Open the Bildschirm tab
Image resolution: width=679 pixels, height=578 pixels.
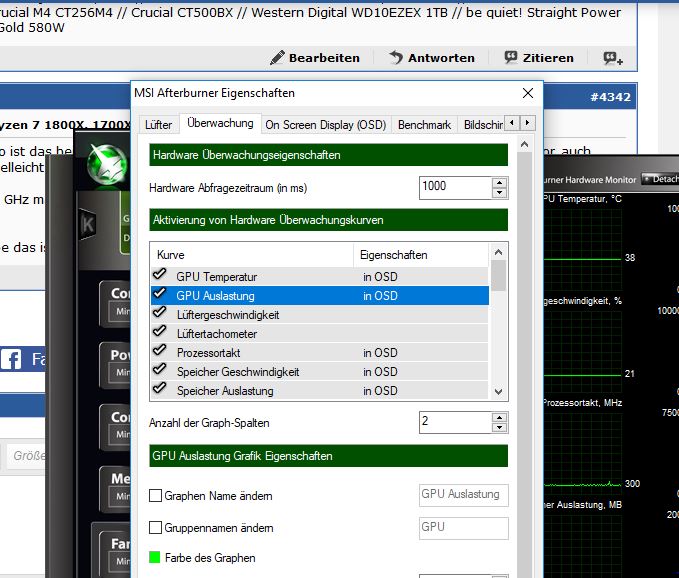482,125
